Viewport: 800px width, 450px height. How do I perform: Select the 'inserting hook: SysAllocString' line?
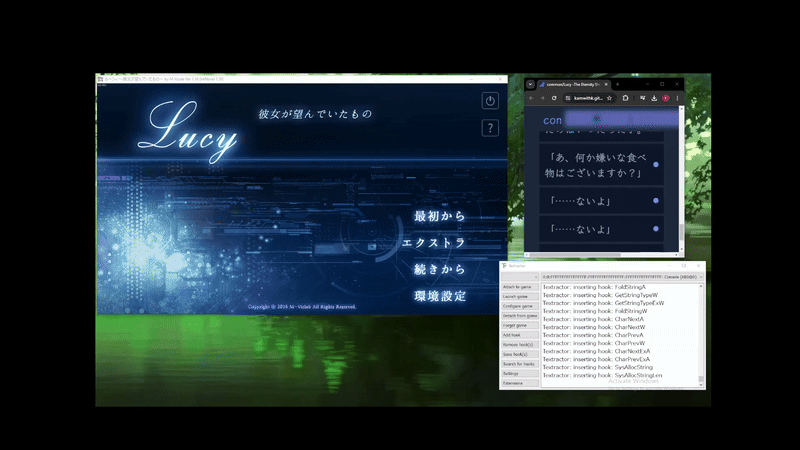(597, 367)
